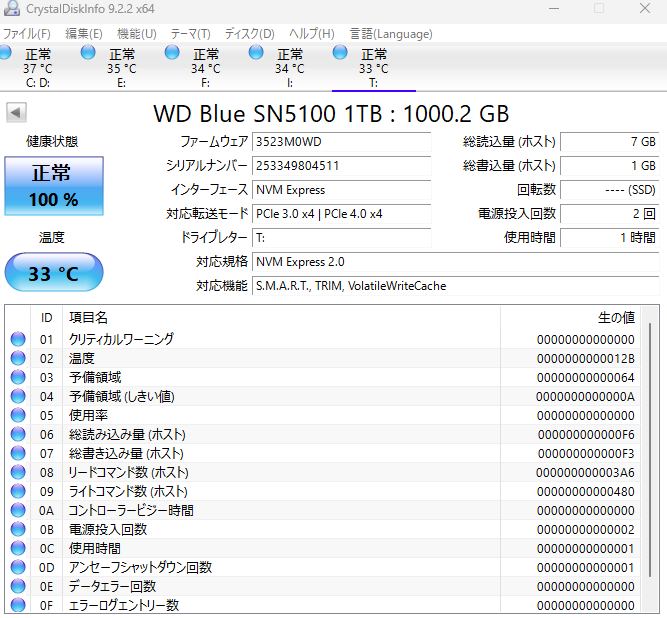667x618 pixels.
Task: Click the ID column header
Action: point(46,318)
